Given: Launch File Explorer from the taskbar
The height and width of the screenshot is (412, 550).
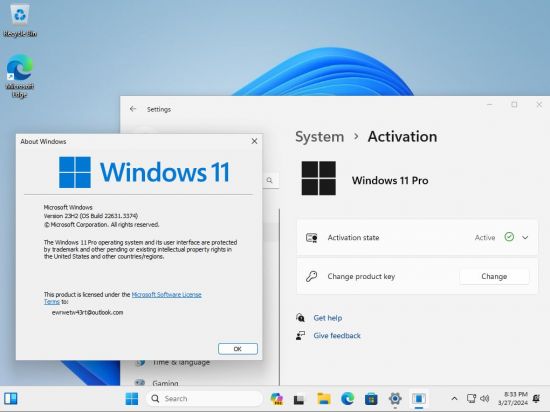Looking at the screenshot, I should pos(324,399).
